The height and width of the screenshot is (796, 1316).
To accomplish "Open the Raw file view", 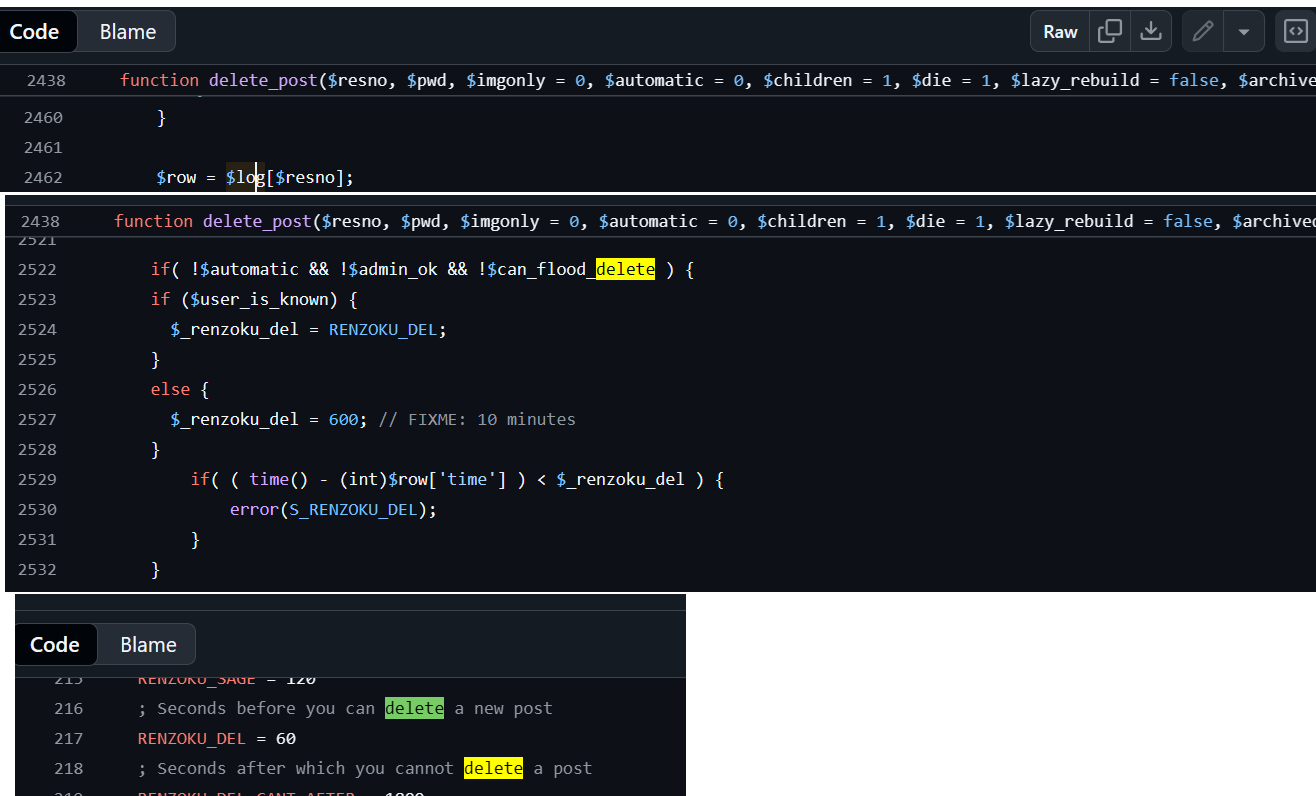I will point(1060,32).
